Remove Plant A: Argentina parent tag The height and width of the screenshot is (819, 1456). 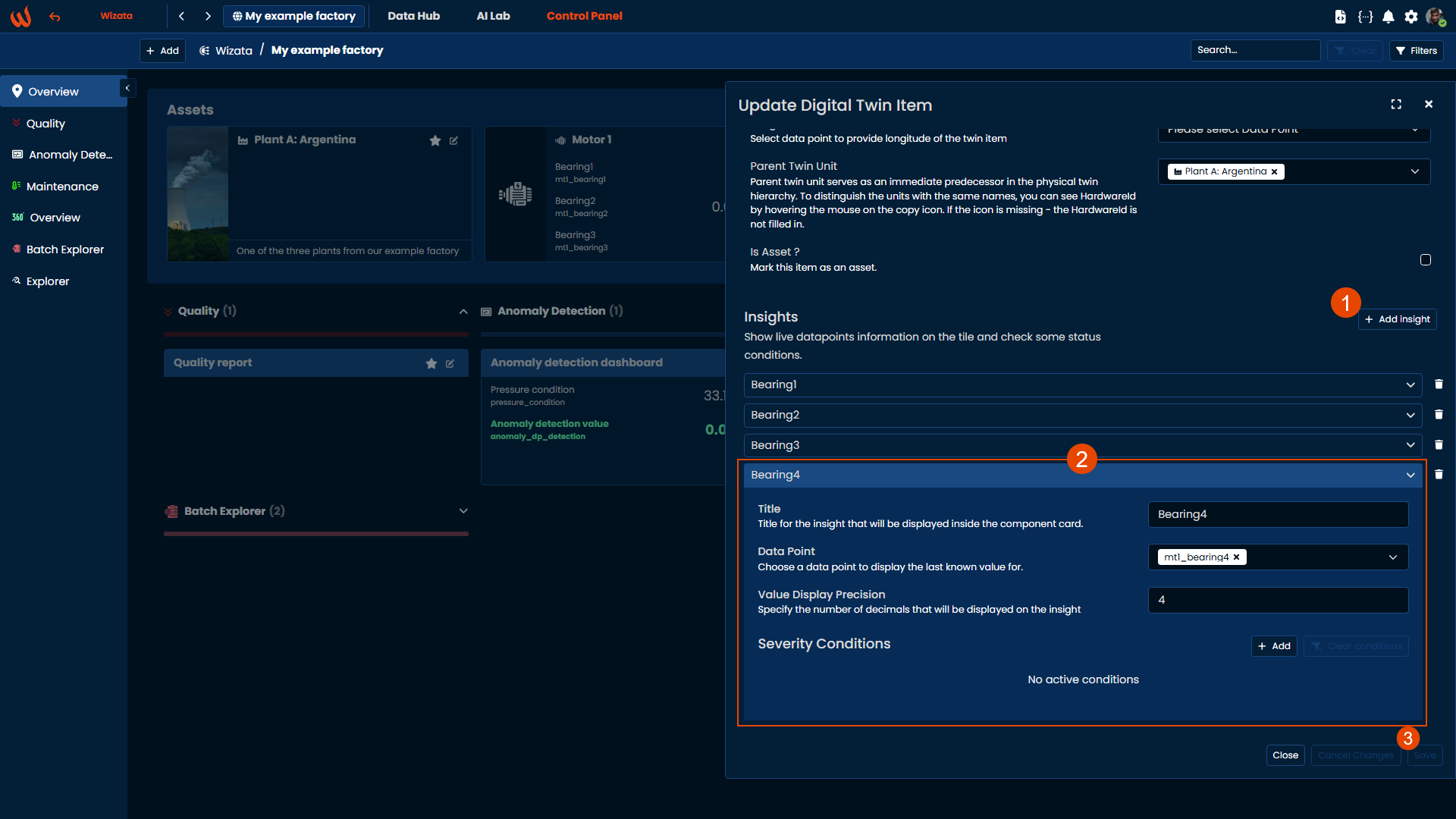click(1275, 172)
